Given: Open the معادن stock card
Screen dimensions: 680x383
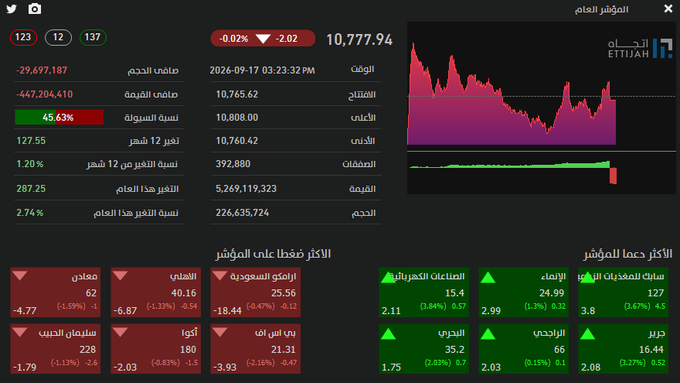Looking at the screenshot, I should (56, 292).
